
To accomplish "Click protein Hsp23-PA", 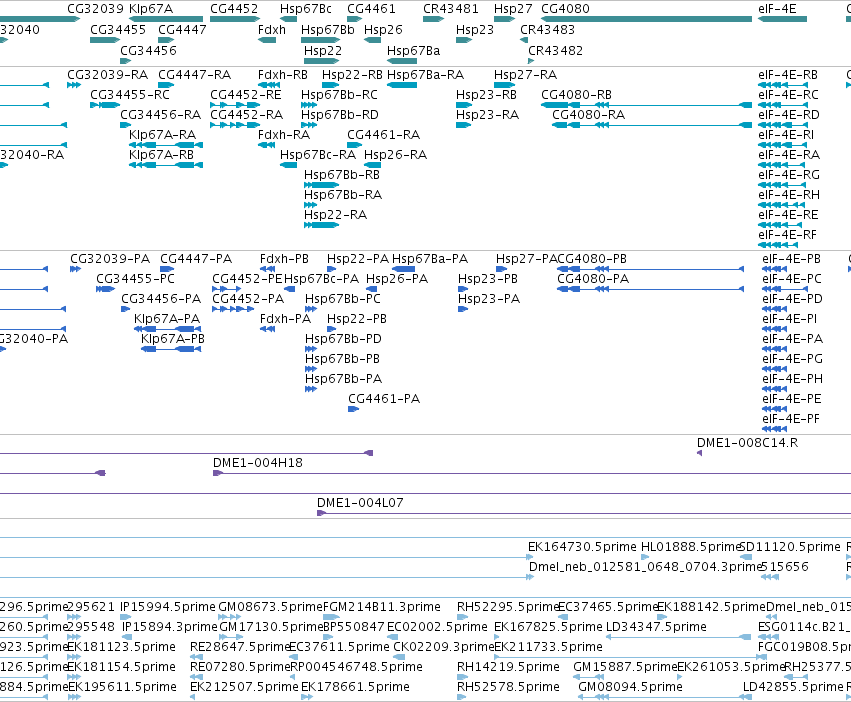I will (488, 299).
